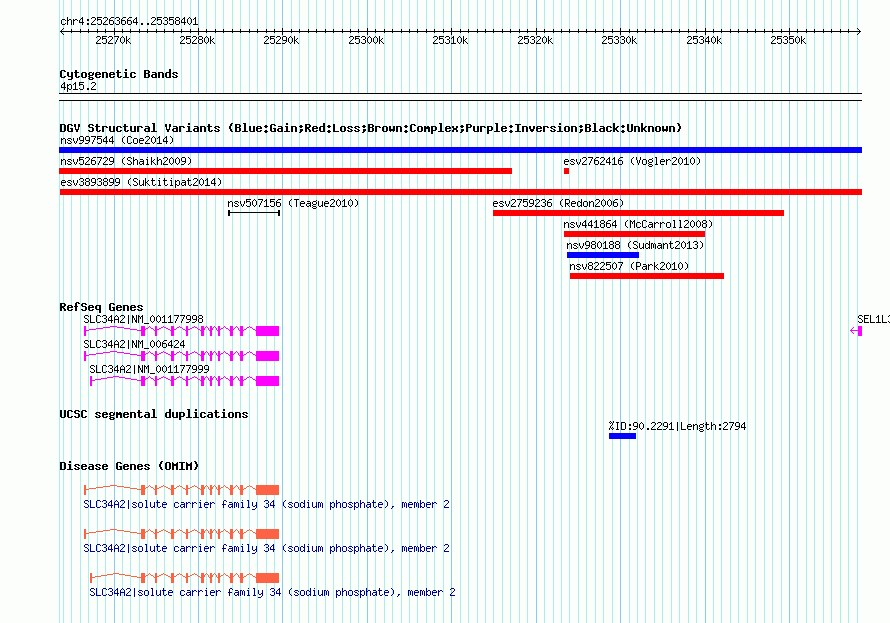Image resolution: width=890 pixels, height=623 pixels.
Task: Click the 25280k ruler position
Action: (x=198, y=40)
